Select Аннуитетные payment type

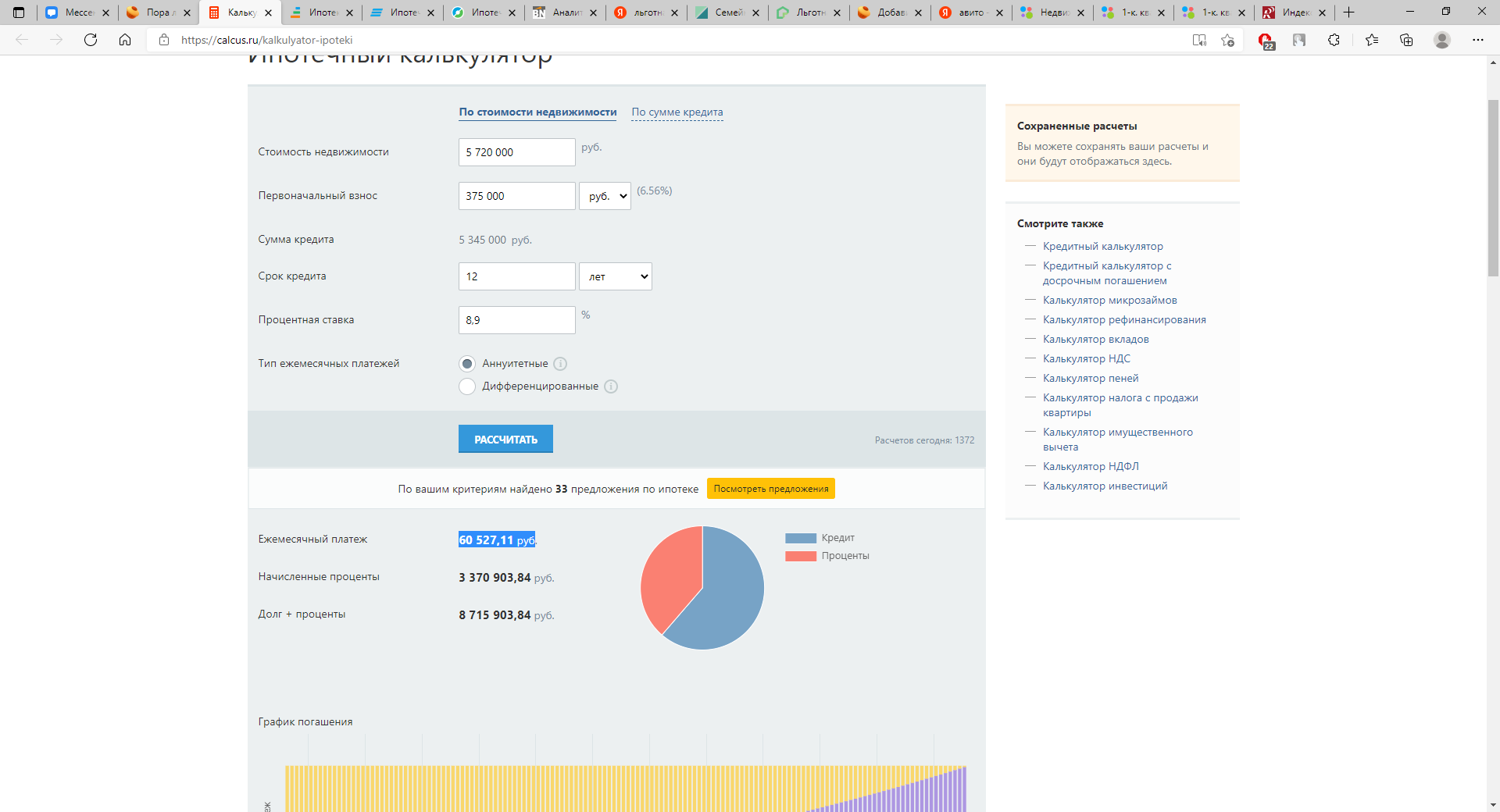467,364
